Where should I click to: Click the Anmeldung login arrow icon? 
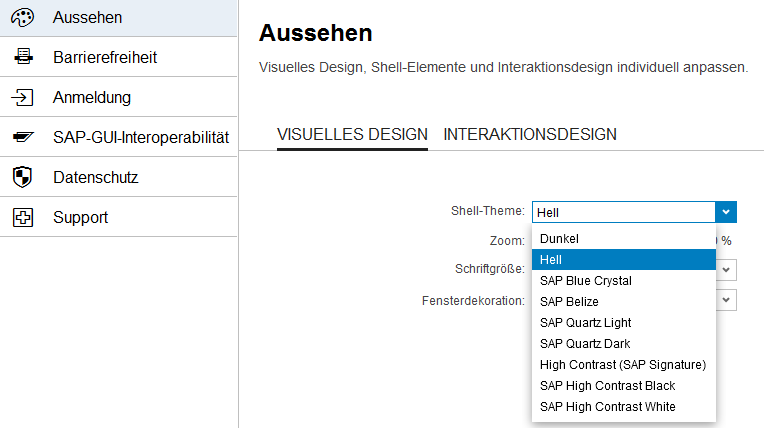(x=22, y=98)
